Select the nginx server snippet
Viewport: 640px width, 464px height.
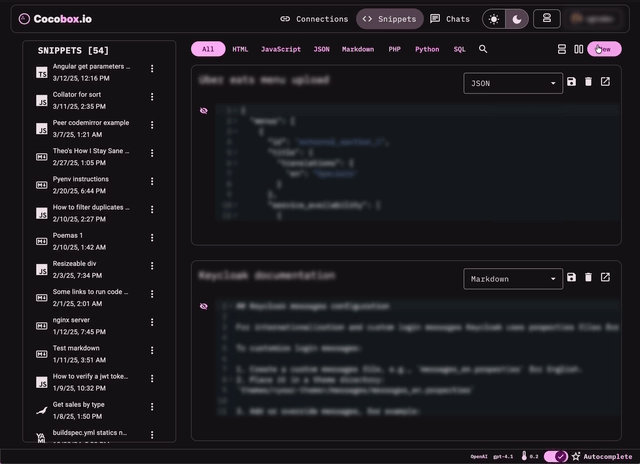point(91,326)
